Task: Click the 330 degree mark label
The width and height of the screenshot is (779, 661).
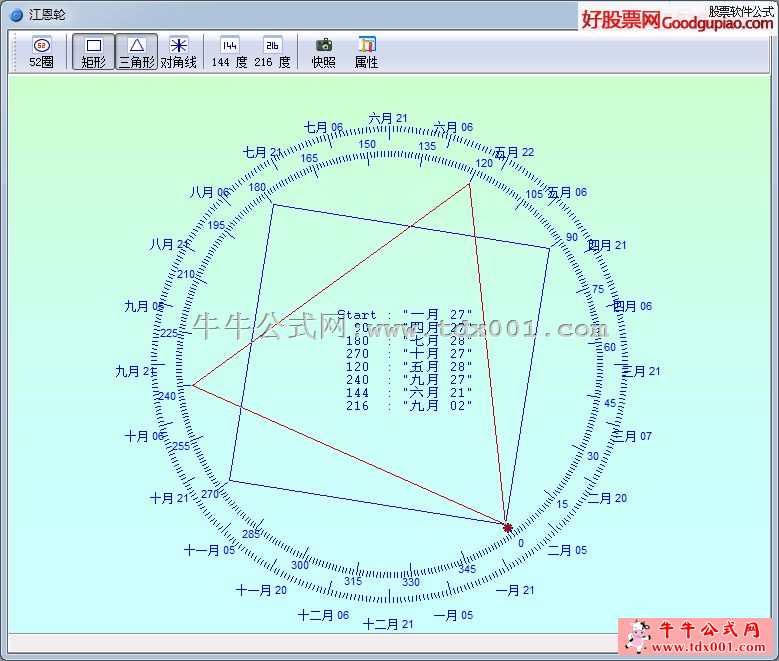Action: (411, 582)
